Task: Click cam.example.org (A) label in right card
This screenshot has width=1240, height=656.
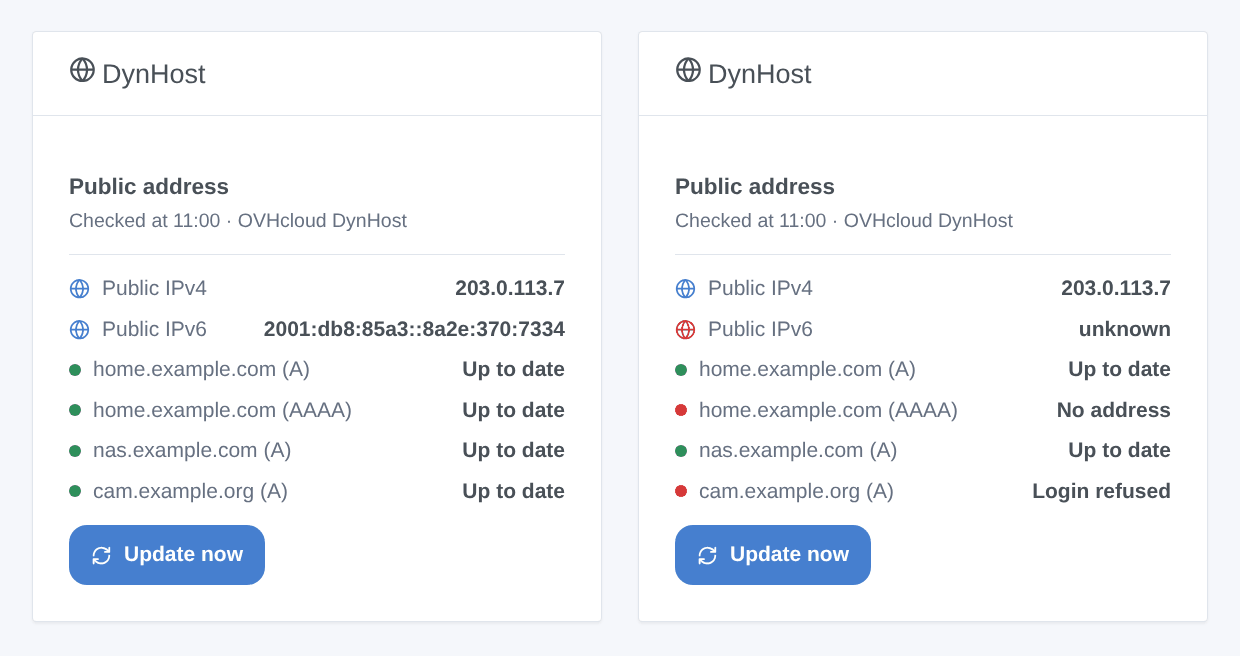Action: (x=796, y=491)
